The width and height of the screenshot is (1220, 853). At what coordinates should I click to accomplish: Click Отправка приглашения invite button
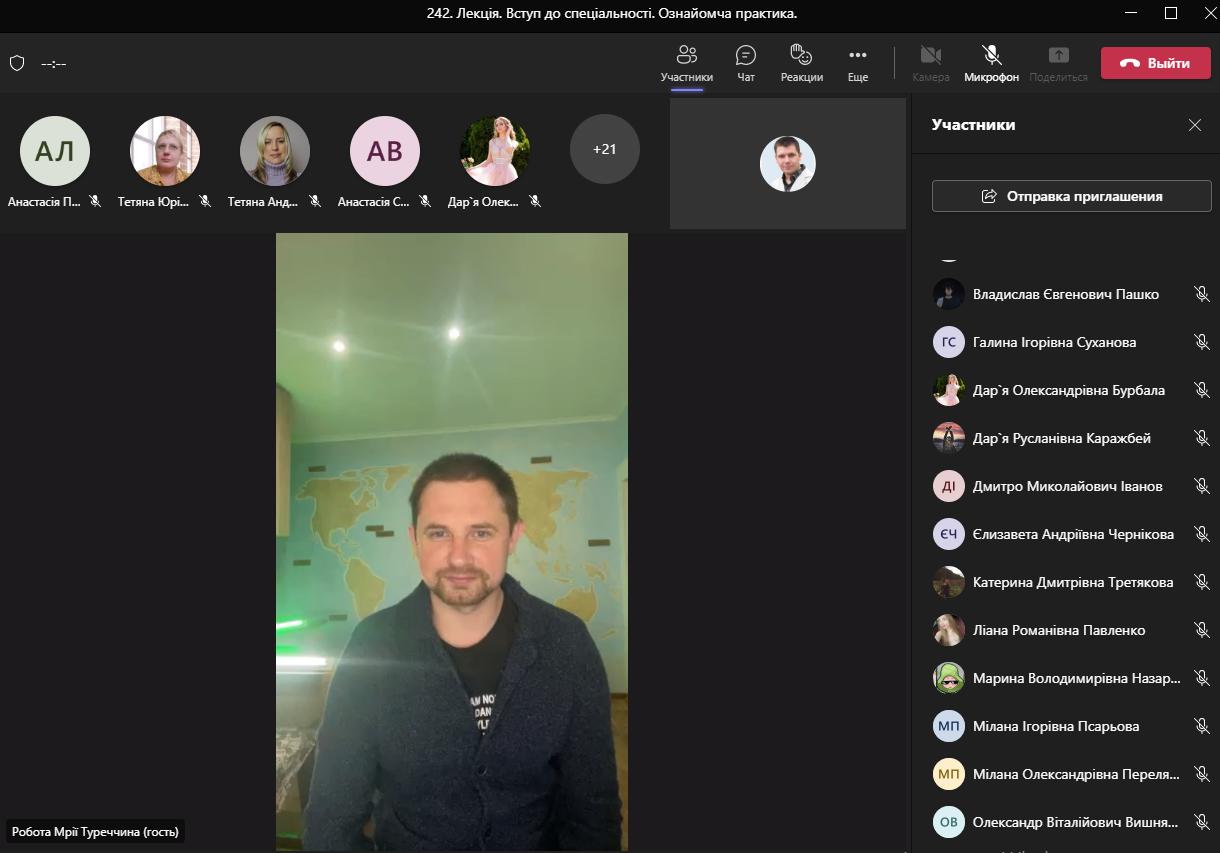(1071, 196)
